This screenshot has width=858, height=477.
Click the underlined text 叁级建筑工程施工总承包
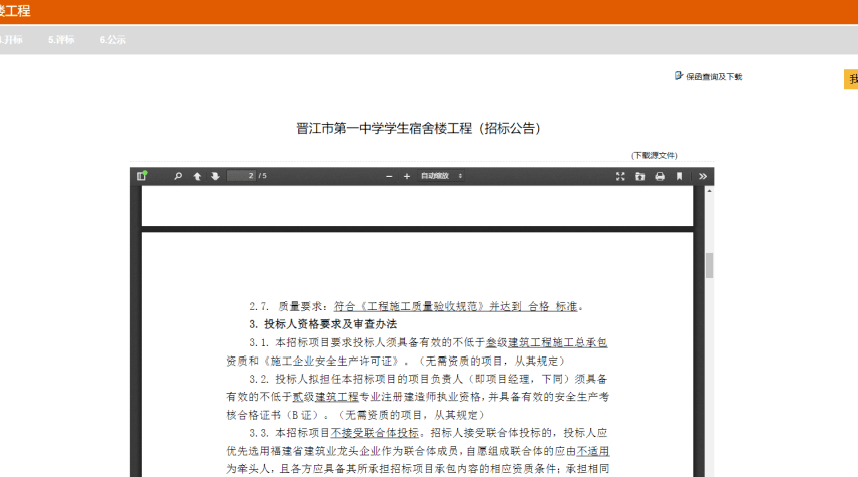[x=546, y=342]
